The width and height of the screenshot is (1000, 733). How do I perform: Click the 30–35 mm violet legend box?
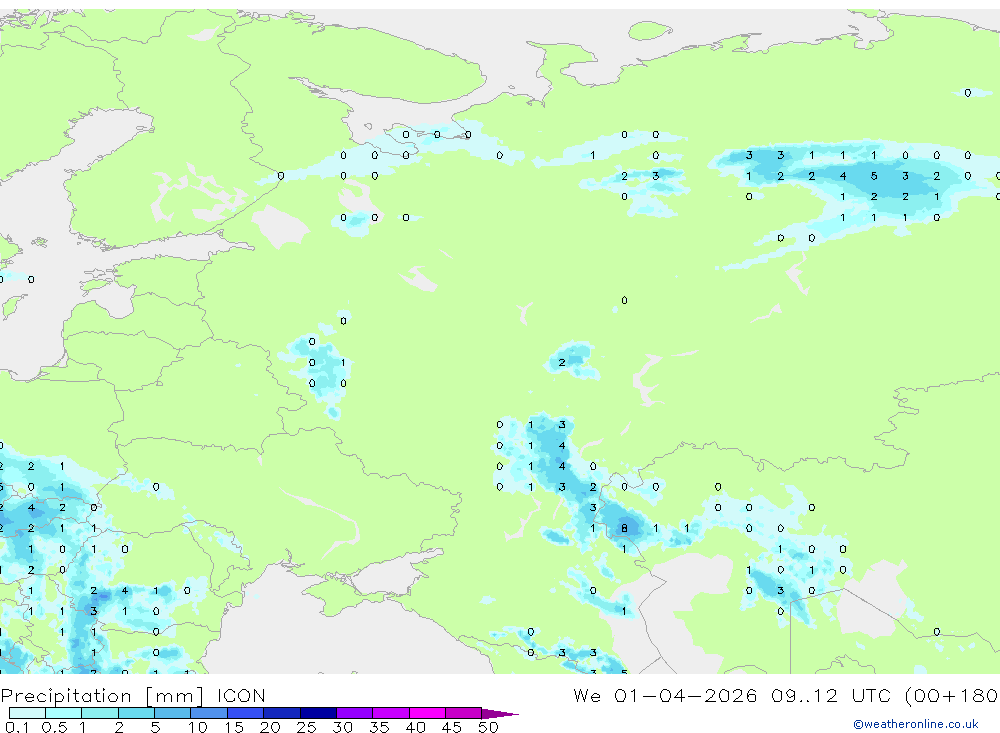click(355, 713)
